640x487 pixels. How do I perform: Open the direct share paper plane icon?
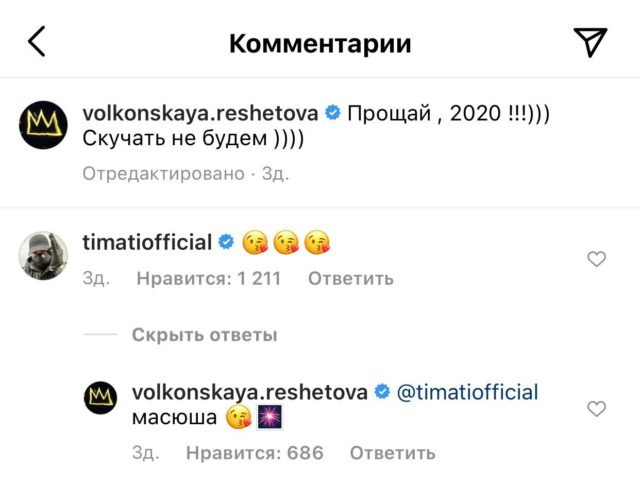(x=590, y=42)
